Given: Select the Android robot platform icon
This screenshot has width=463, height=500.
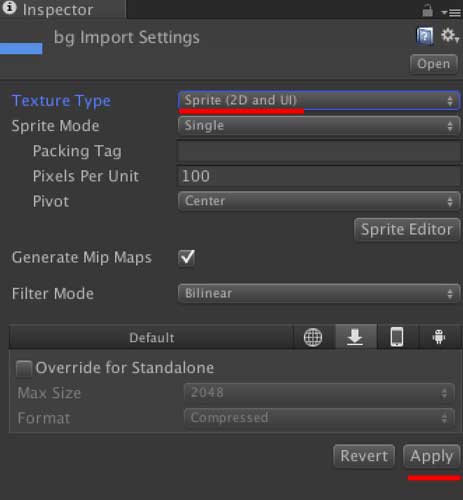Looking at the screenshot, I should click(x=439, y=337).
